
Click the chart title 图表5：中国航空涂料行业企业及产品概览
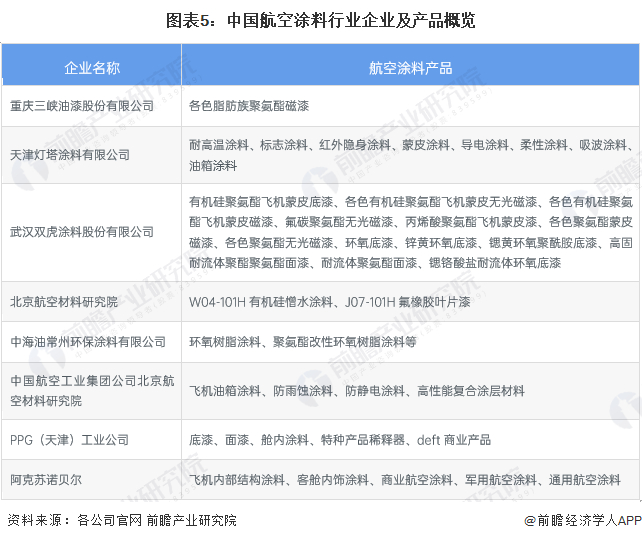coord(321,20)
